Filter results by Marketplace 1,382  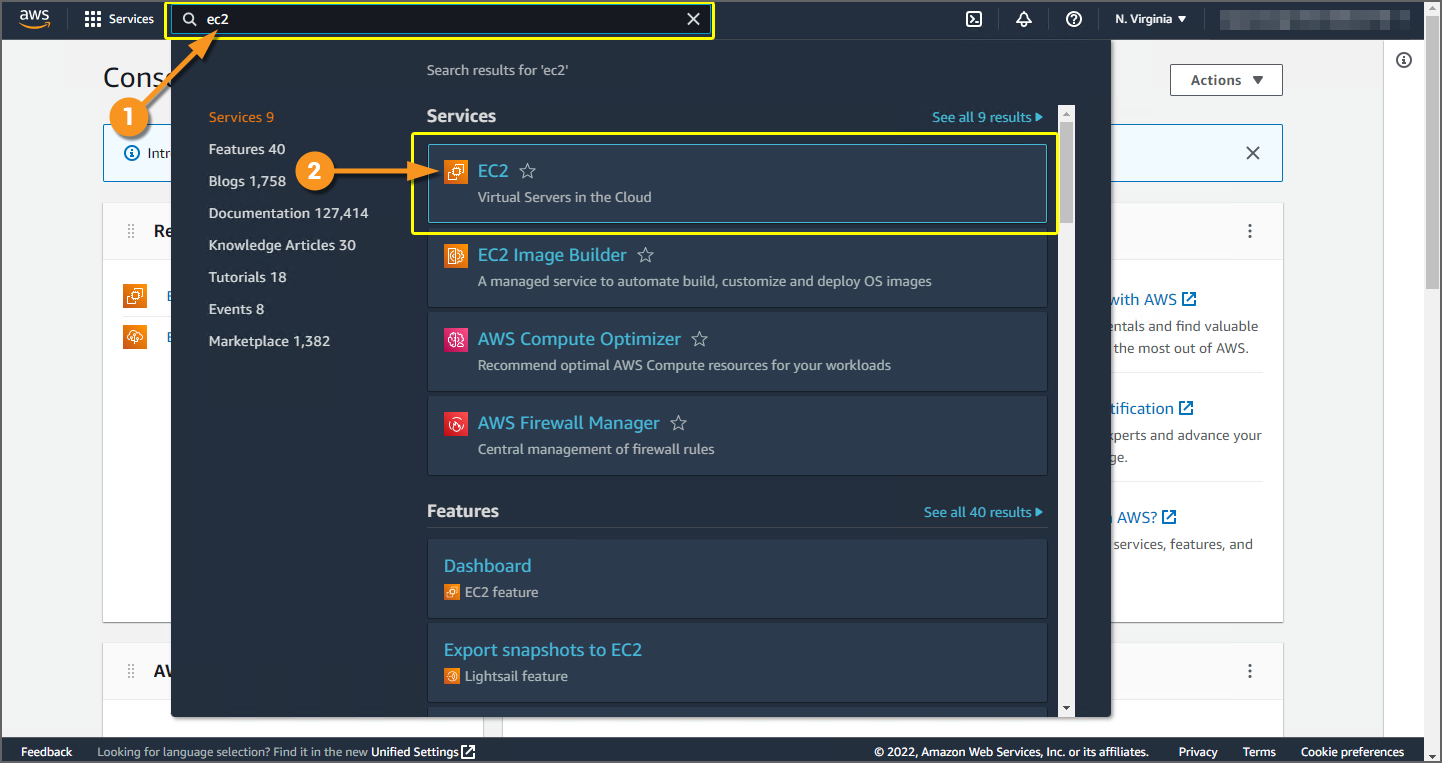click(x=269, y=341)
